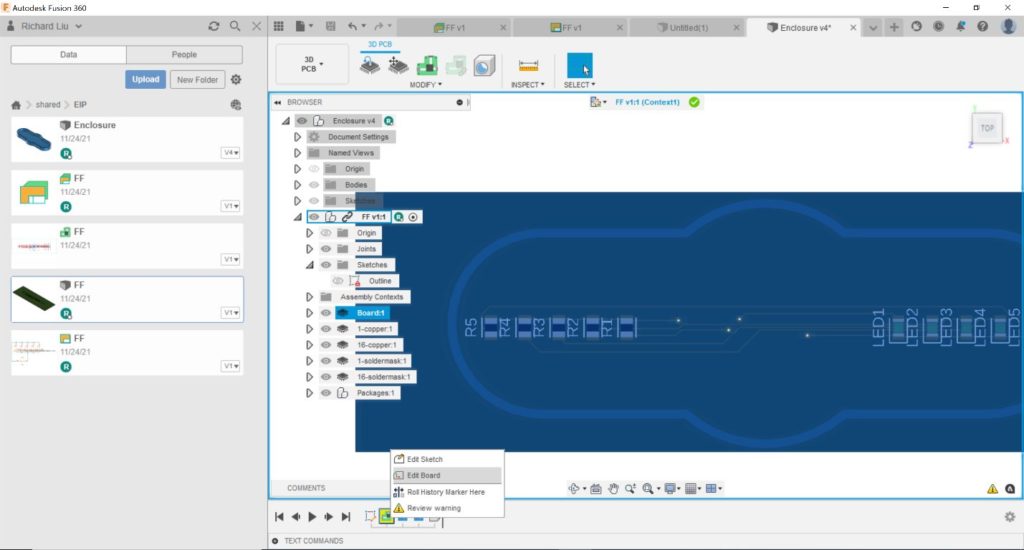Undo the last action
Viewport: 1024px width, 550px height.
click(353, 26)
